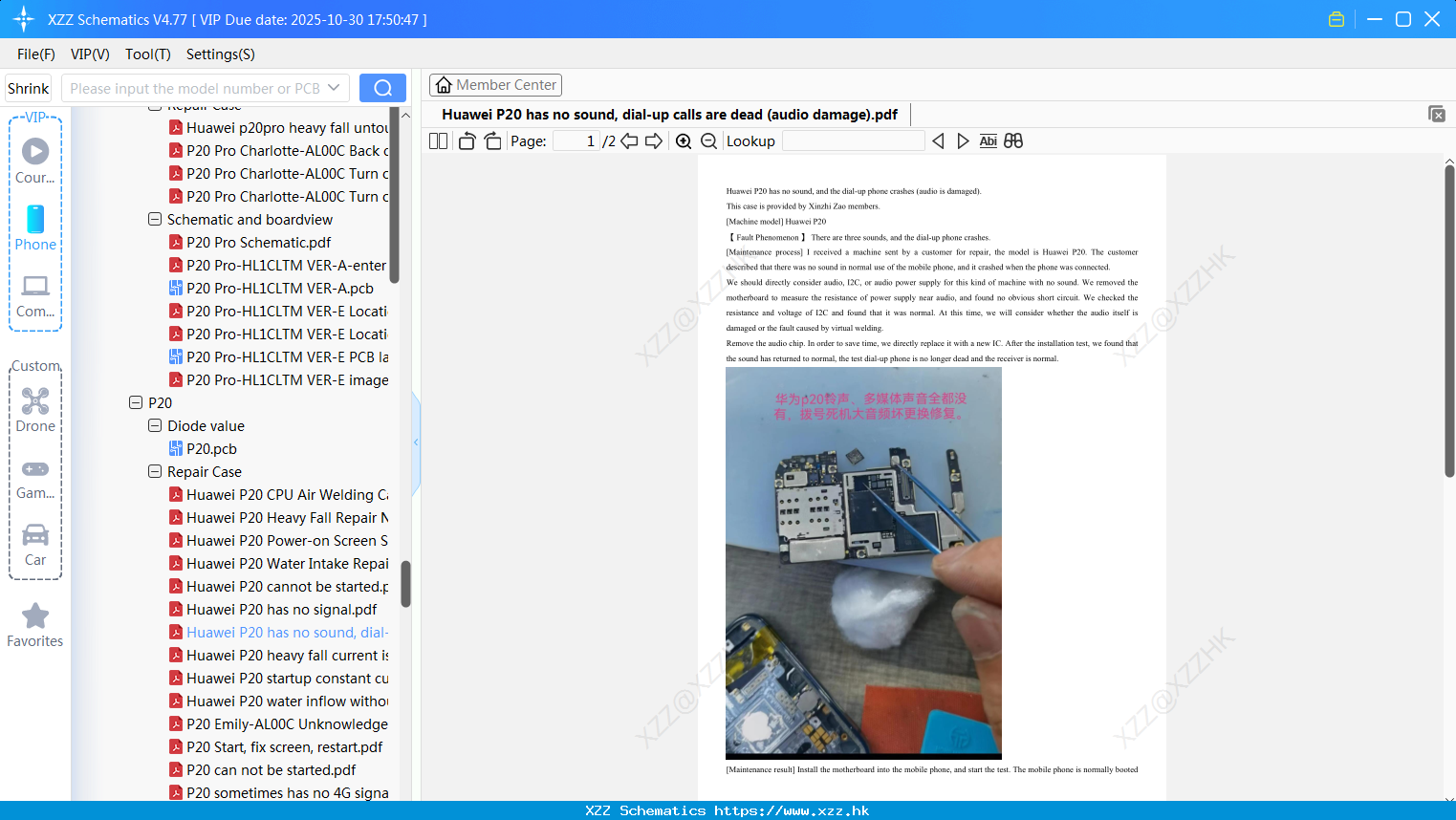
Task: Open the Settings(S) menu
Action: pos(221,54)
